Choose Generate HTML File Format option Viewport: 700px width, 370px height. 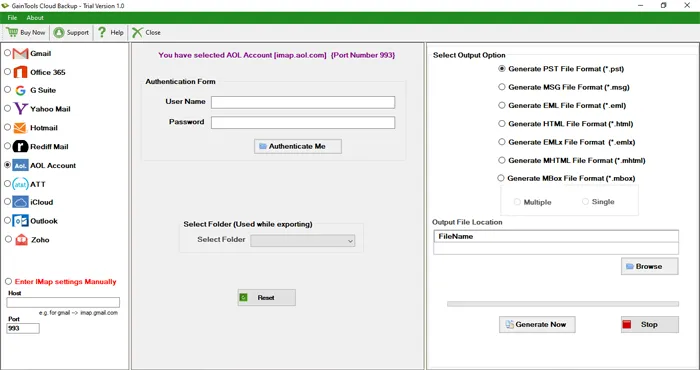[502, 124]
